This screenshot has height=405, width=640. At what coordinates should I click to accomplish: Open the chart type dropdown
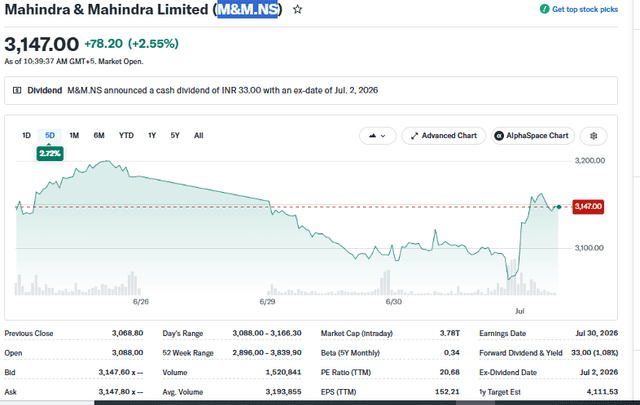tap(378, 136)
